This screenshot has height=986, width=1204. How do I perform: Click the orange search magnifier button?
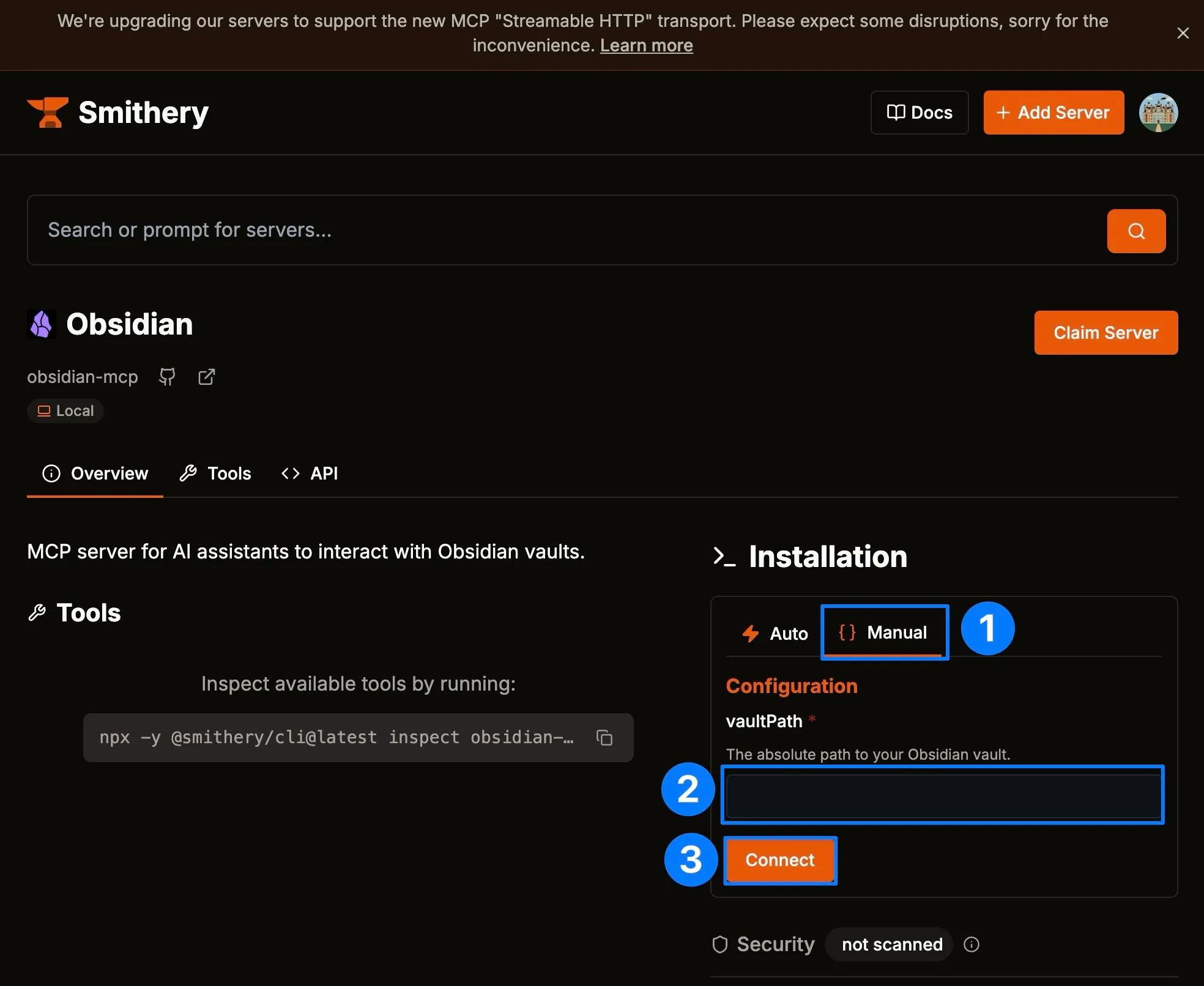[1136, 231]
